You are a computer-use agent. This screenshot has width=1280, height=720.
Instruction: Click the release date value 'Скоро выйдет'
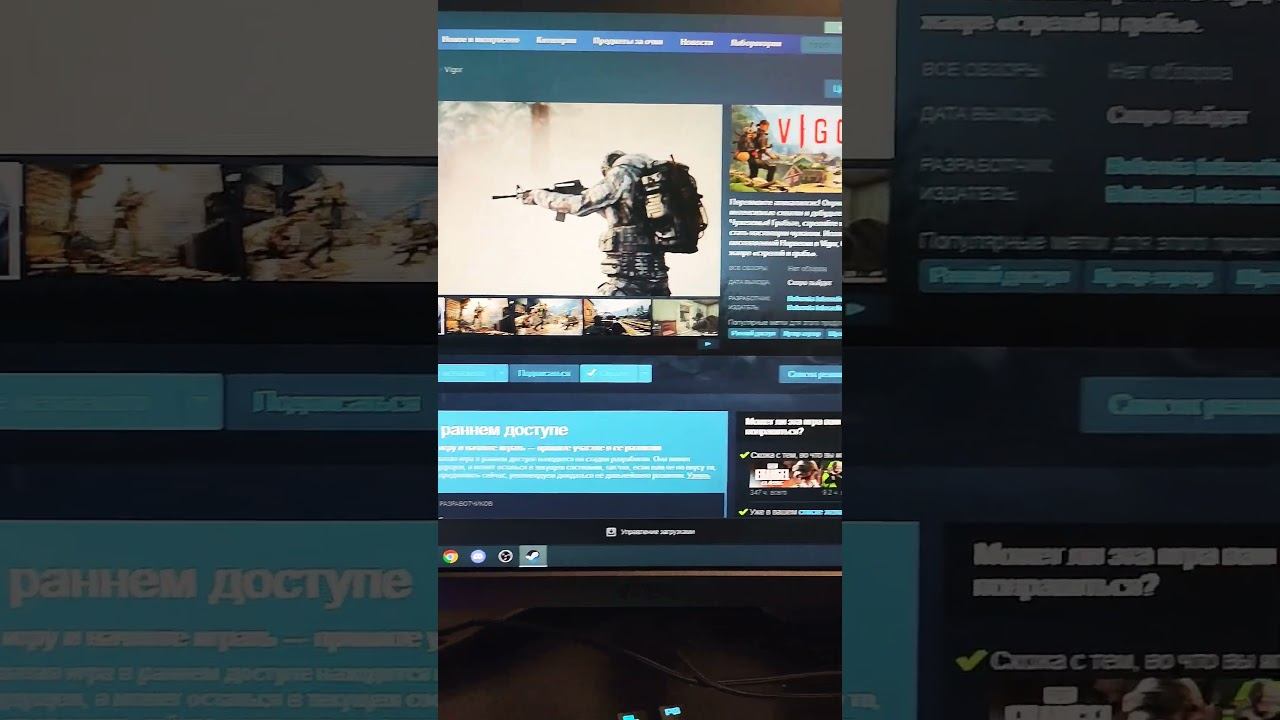click(807, 283)
